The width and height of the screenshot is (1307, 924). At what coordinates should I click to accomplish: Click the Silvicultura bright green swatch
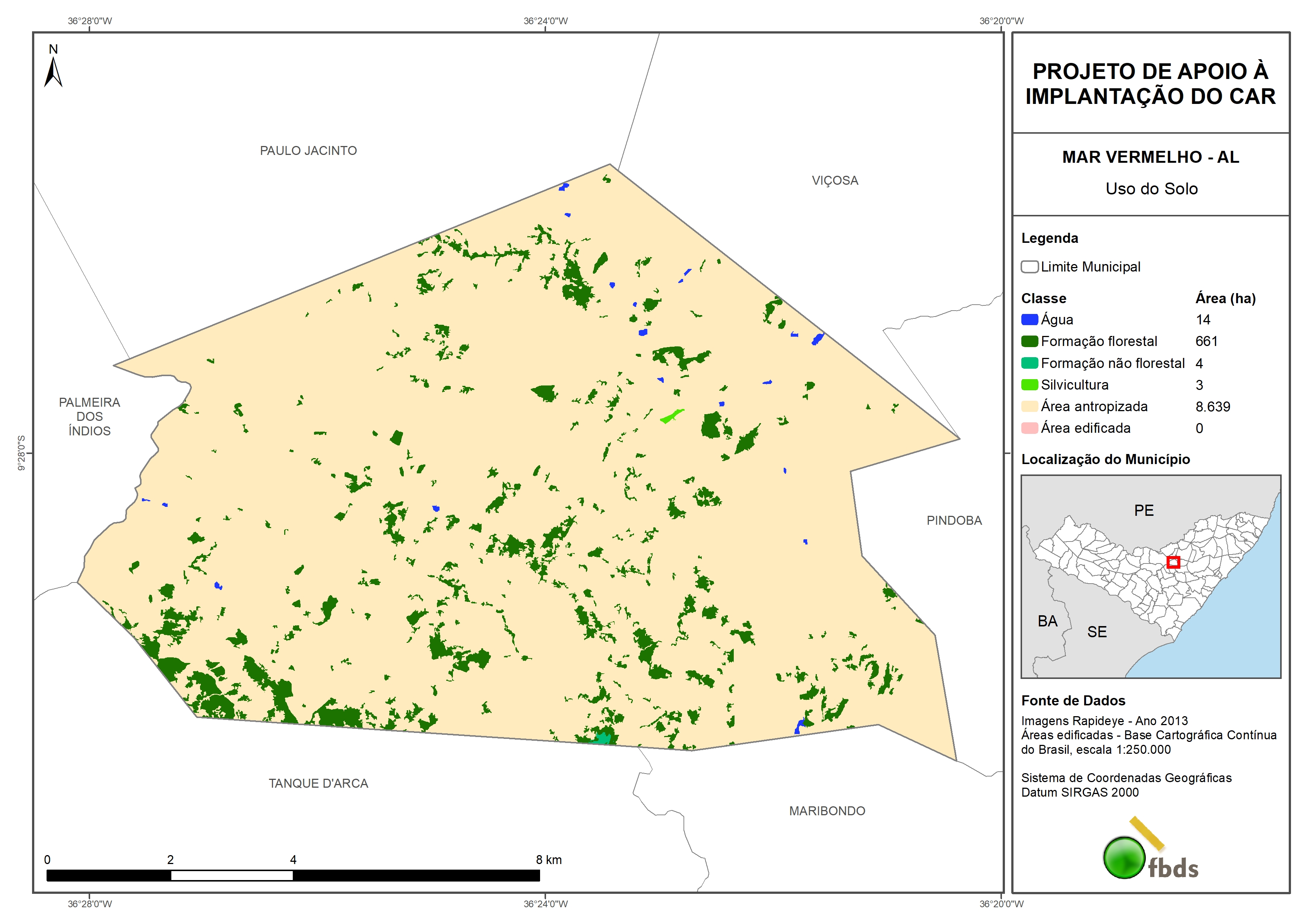1029,385
